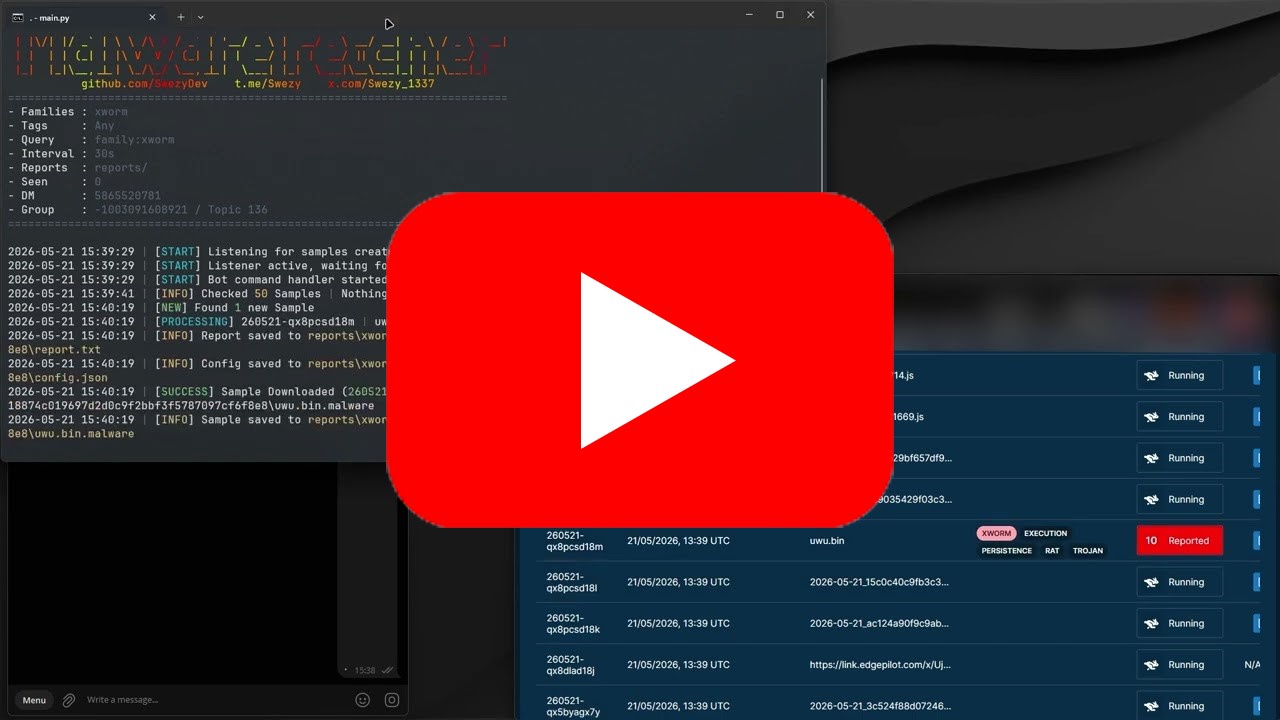
Task: Click Running status for the 1669.js row
Action: [1180, 417]
